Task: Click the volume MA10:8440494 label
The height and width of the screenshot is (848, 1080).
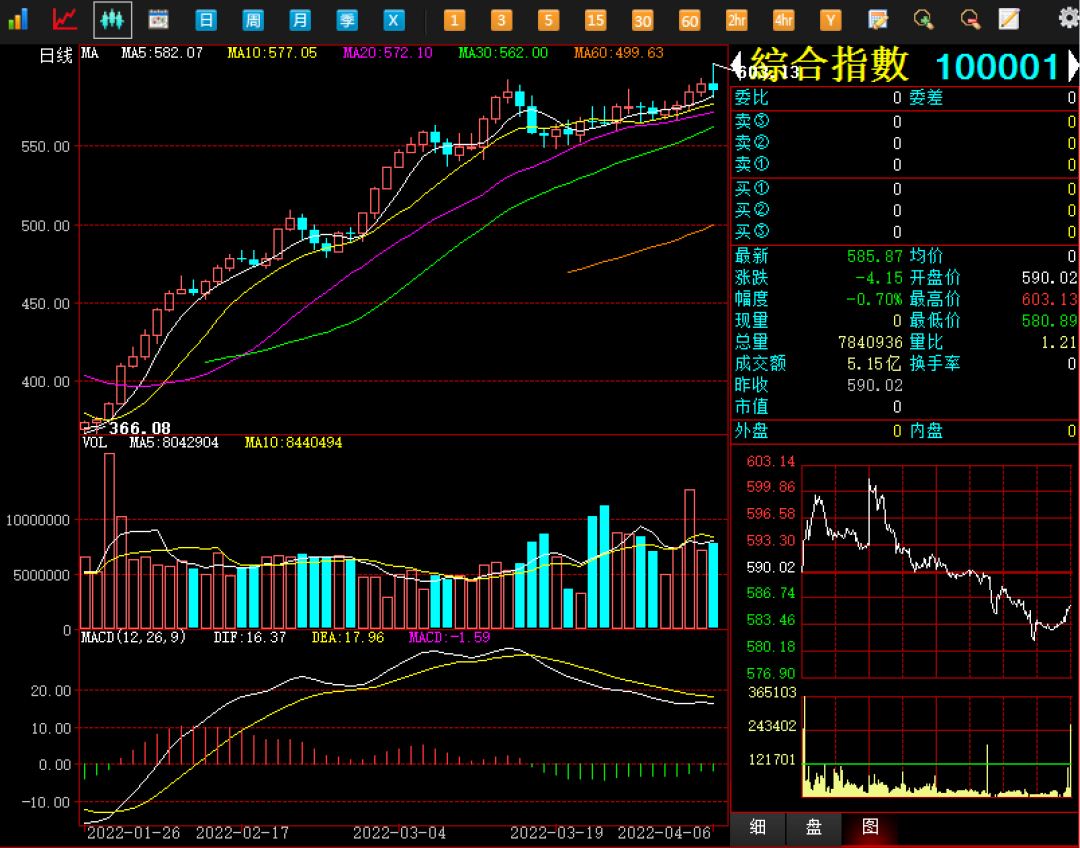Action: [293, 442]
